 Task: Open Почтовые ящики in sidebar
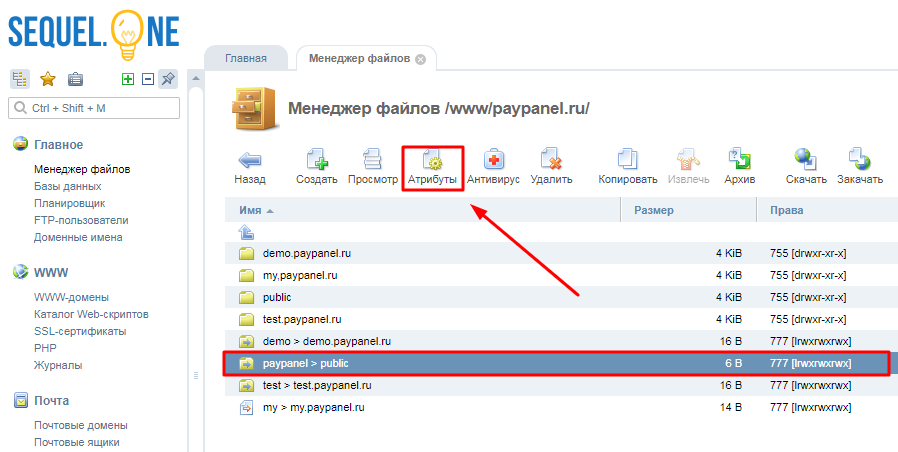click(77, 442)
